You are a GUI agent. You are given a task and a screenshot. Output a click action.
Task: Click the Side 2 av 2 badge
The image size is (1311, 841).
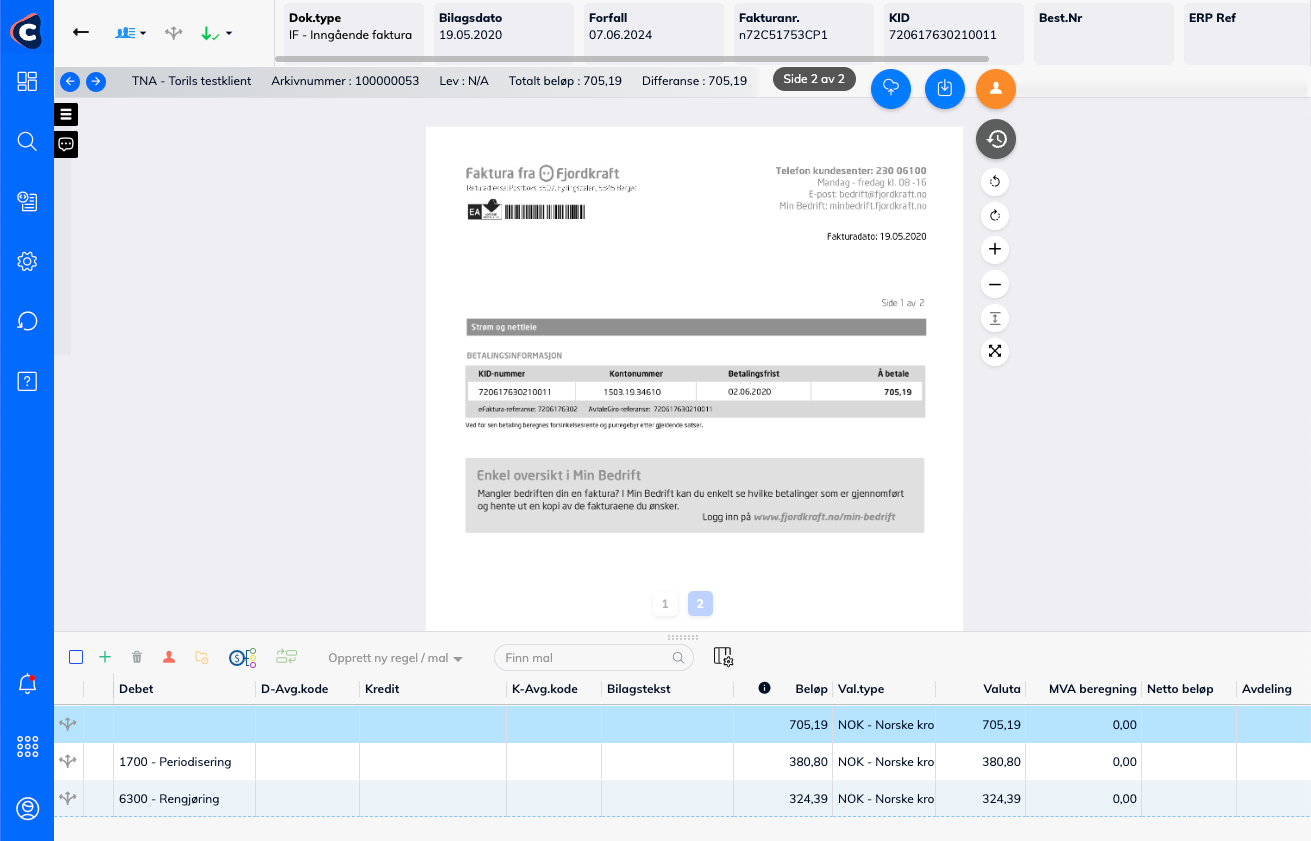tap(813, 79)
